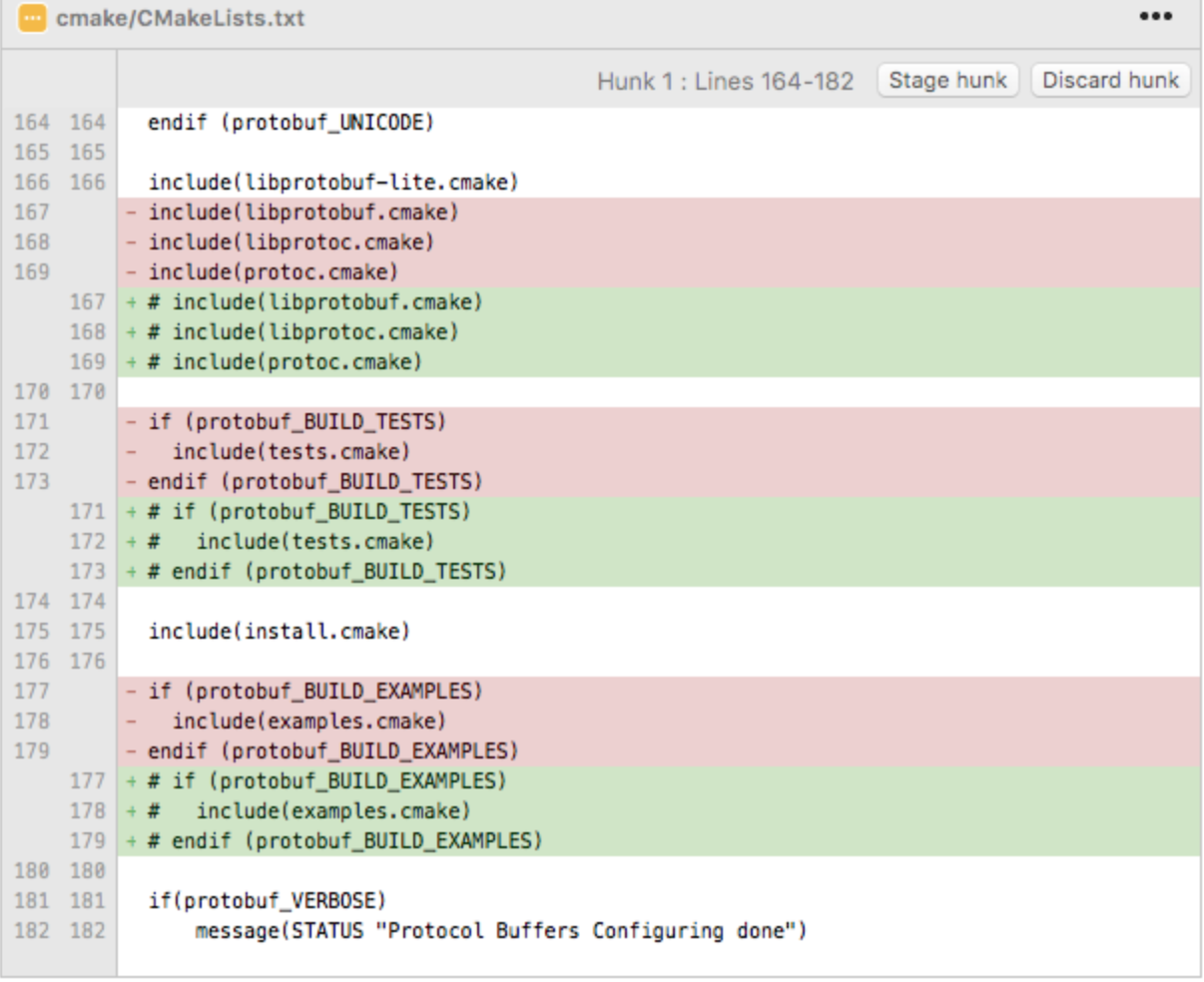Click the if(protobuf_VERBOSE) line
Screen dimensions: 1204x982
click(x=267, y=900)
